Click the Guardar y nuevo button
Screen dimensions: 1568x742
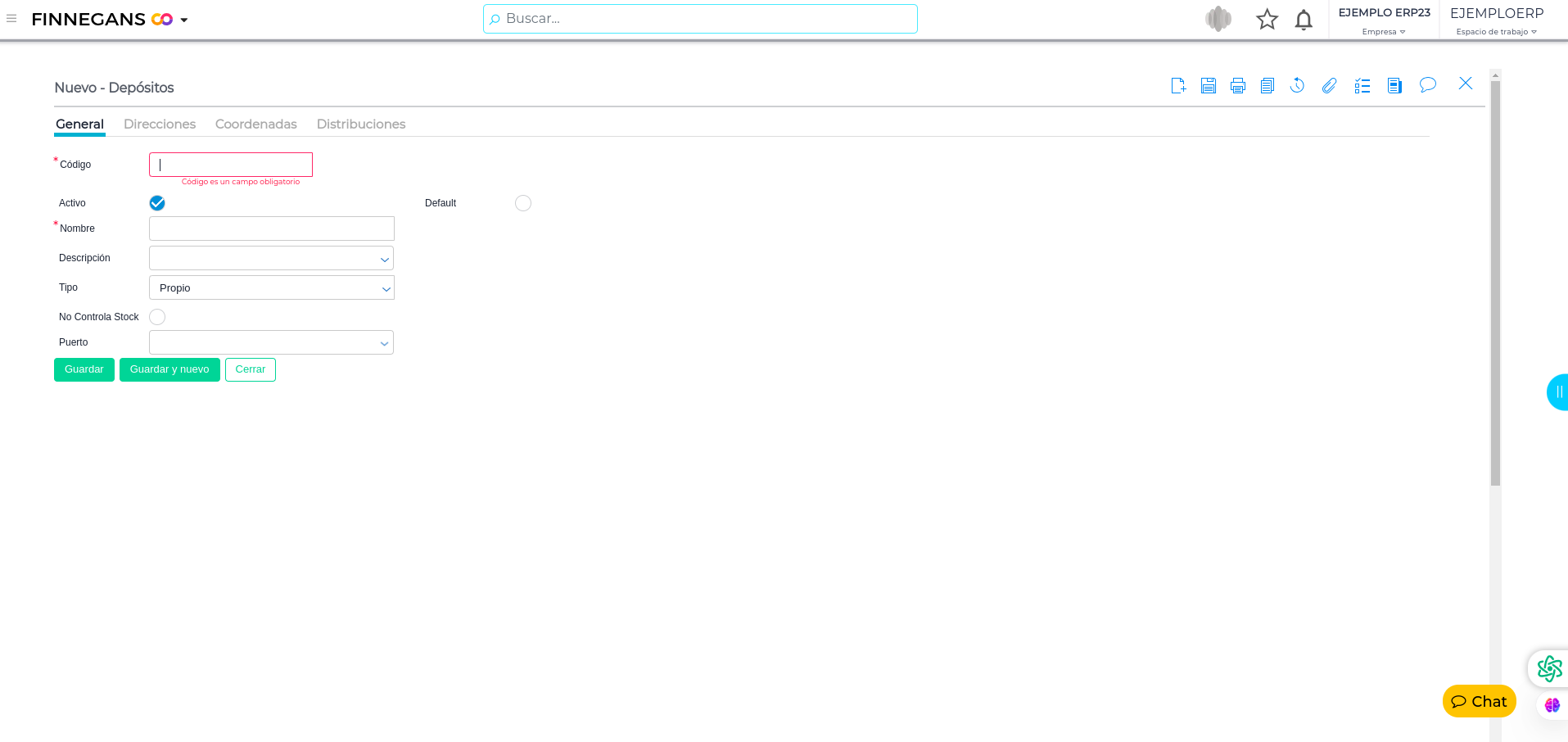click(x=169, y=369)
